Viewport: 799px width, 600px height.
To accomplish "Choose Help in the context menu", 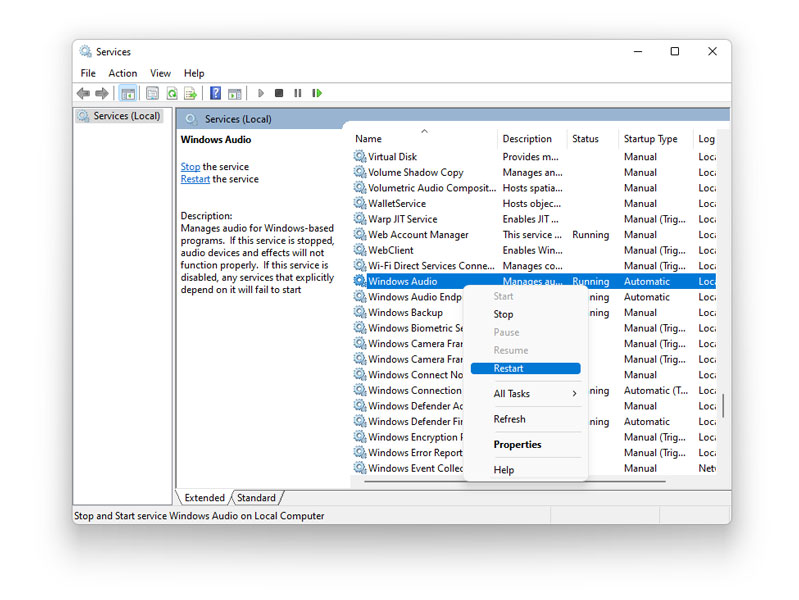I will [525, 469].
